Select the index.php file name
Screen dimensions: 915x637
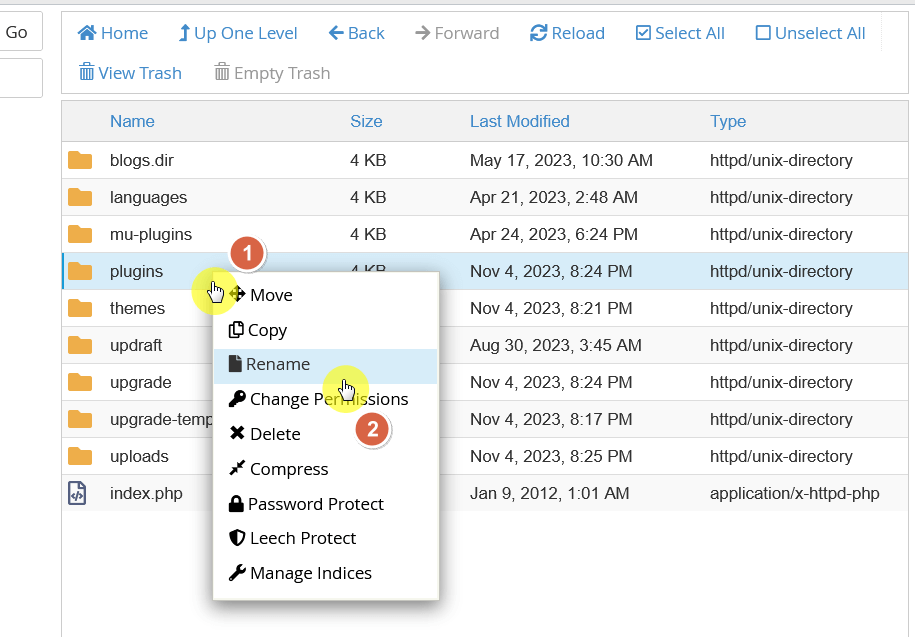146,494
